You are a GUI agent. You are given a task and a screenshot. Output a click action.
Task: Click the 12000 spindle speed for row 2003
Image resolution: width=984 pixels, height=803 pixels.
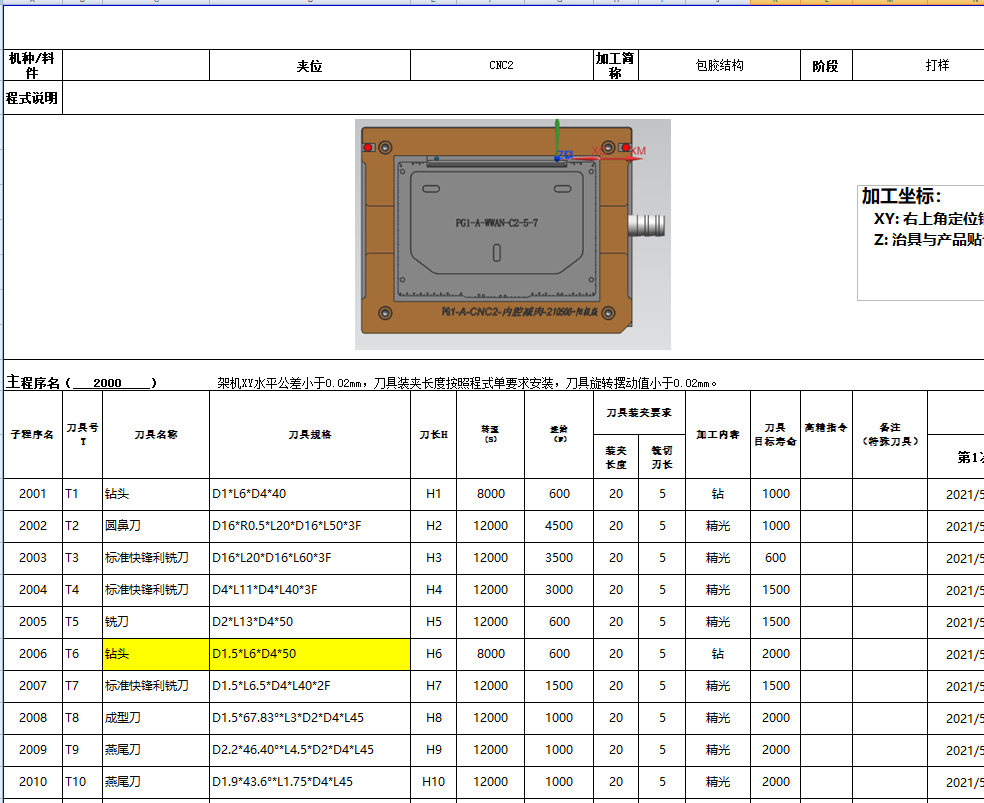[x=491, y=557]
